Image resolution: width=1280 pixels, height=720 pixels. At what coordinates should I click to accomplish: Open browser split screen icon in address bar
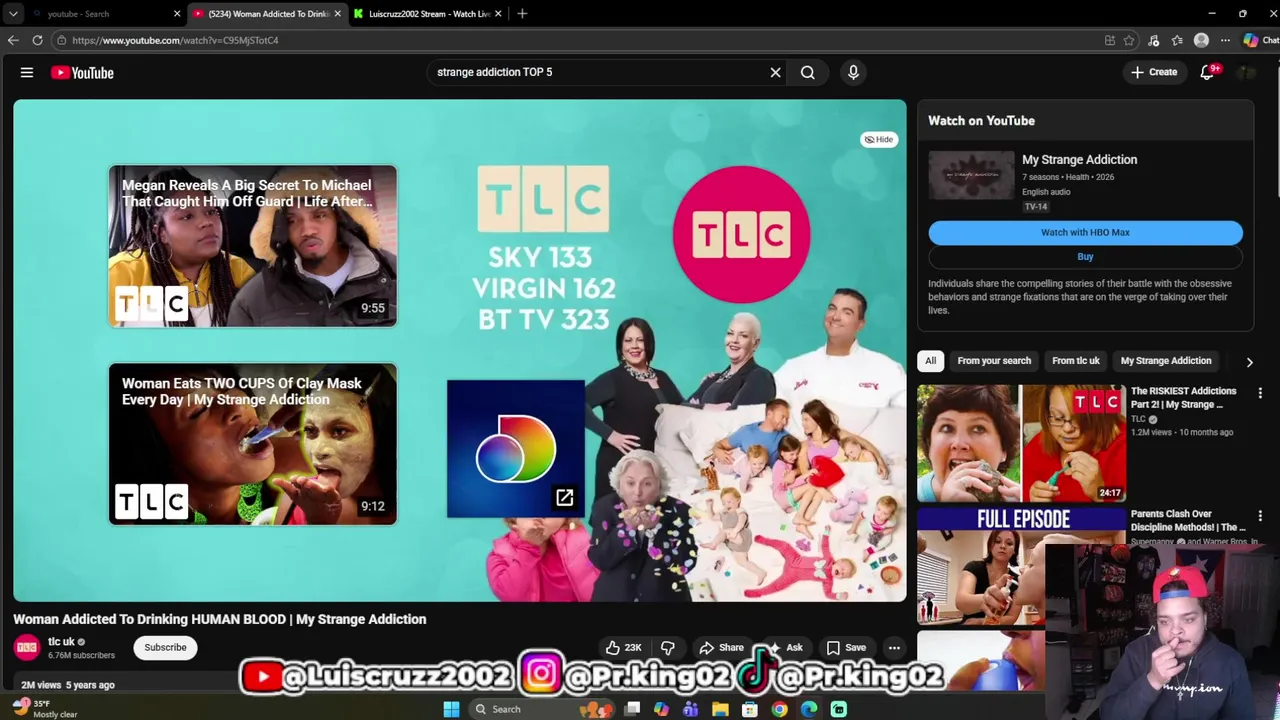coord(1110,40)
